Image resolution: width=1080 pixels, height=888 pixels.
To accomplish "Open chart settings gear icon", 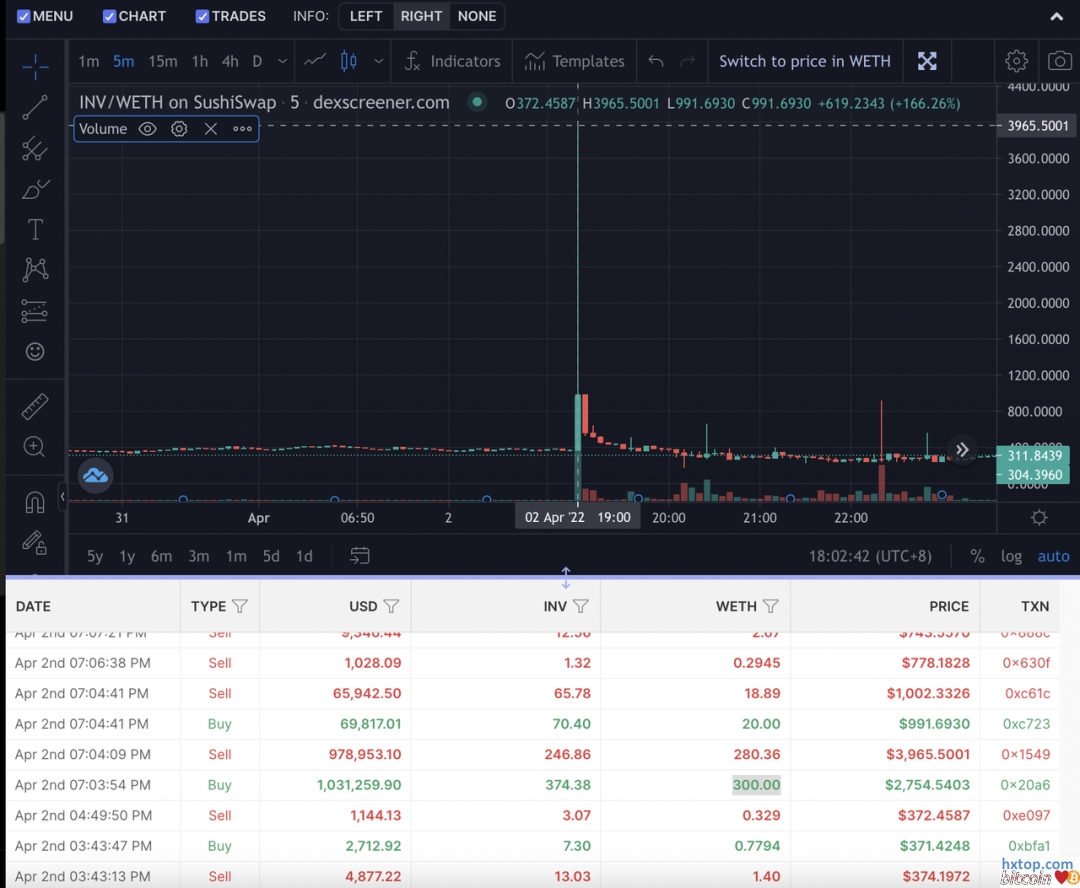I will point(1016,61).
